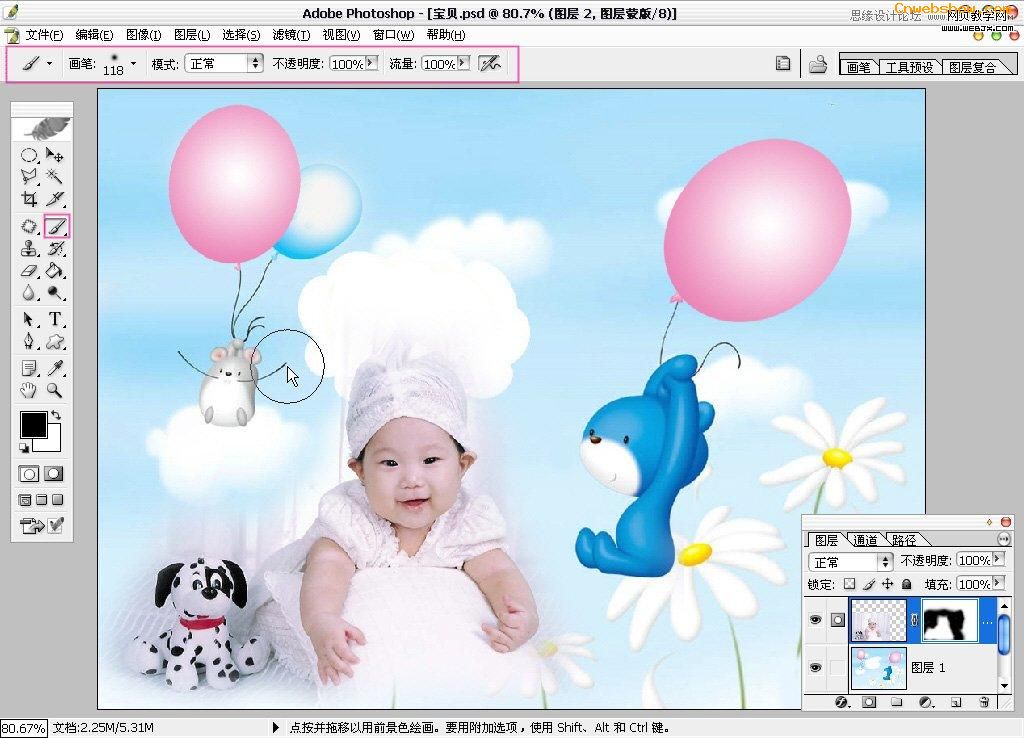
Task: Reset to default foreground/background colors
Action: point(24,447)
